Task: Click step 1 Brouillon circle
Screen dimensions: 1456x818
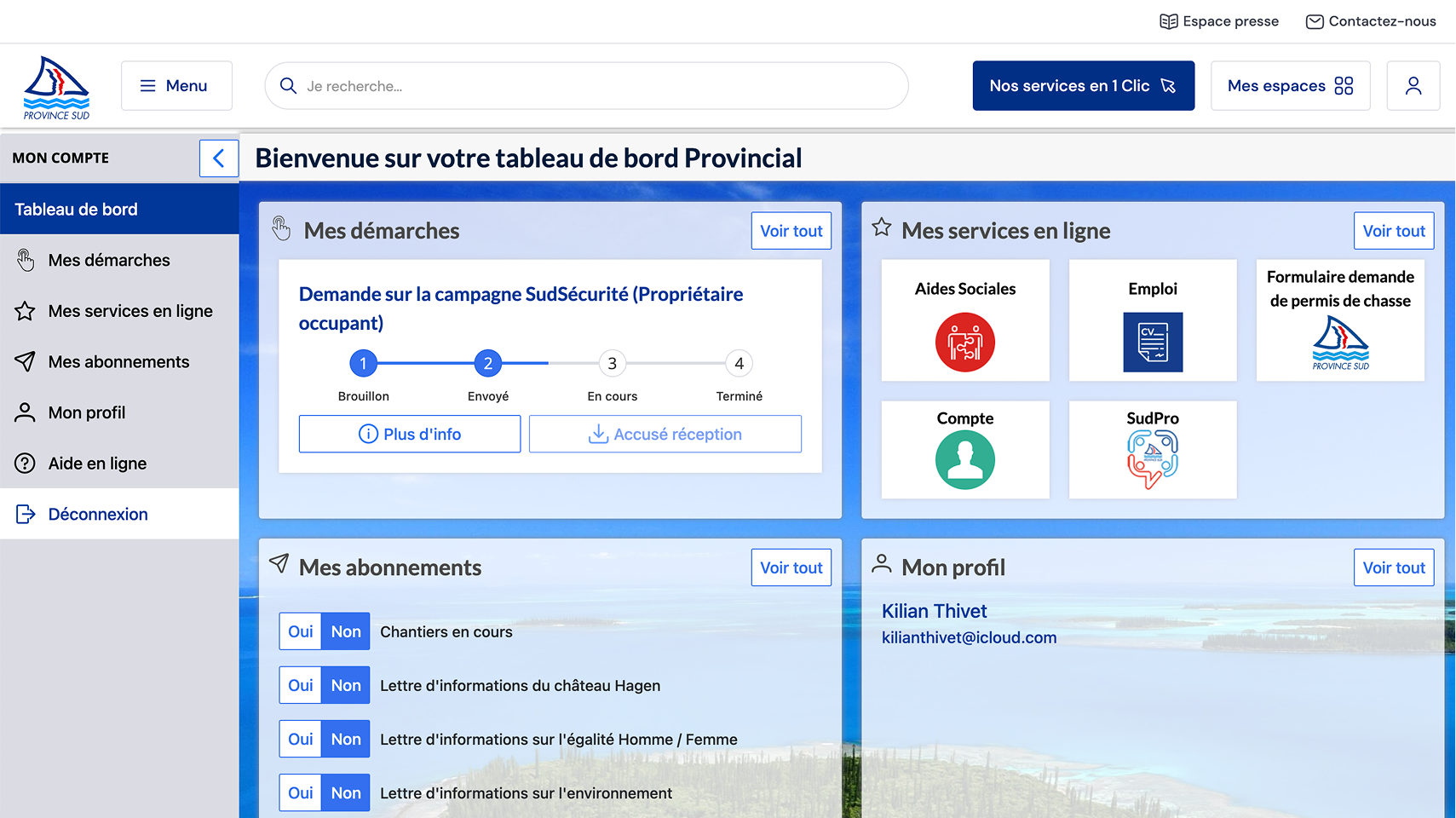Action: click(x=363, y=364)
